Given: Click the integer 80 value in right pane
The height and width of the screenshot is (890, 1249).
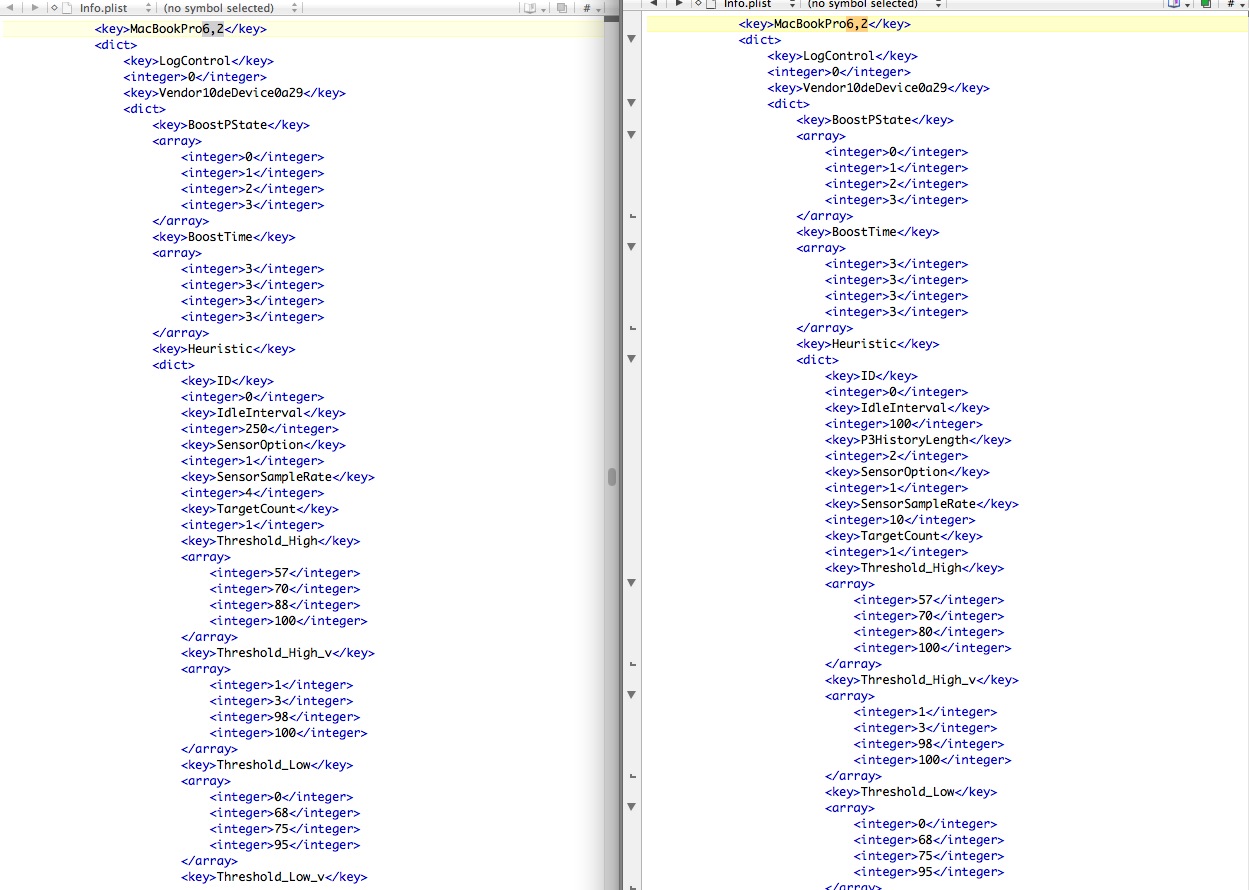Looking at the screenshot, I should pyautogui.click(x=929, y=632).
